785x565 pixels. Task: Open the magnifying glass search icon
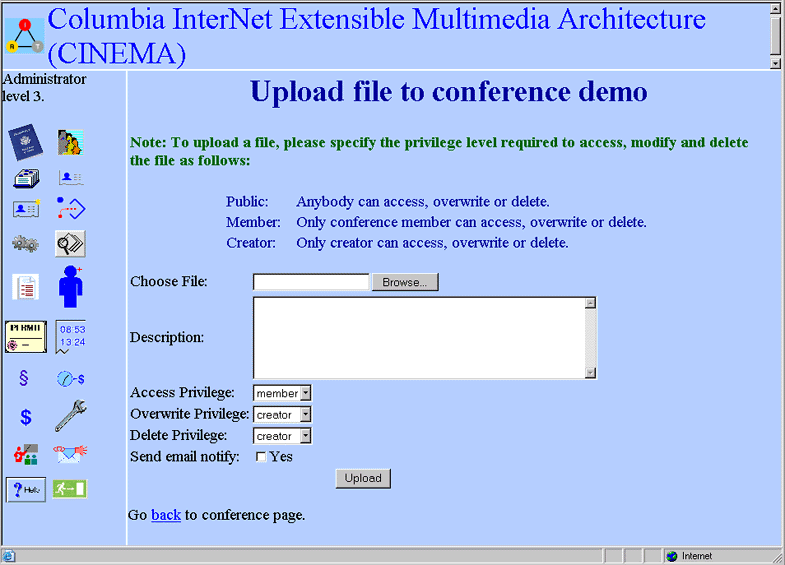(70, 243)
